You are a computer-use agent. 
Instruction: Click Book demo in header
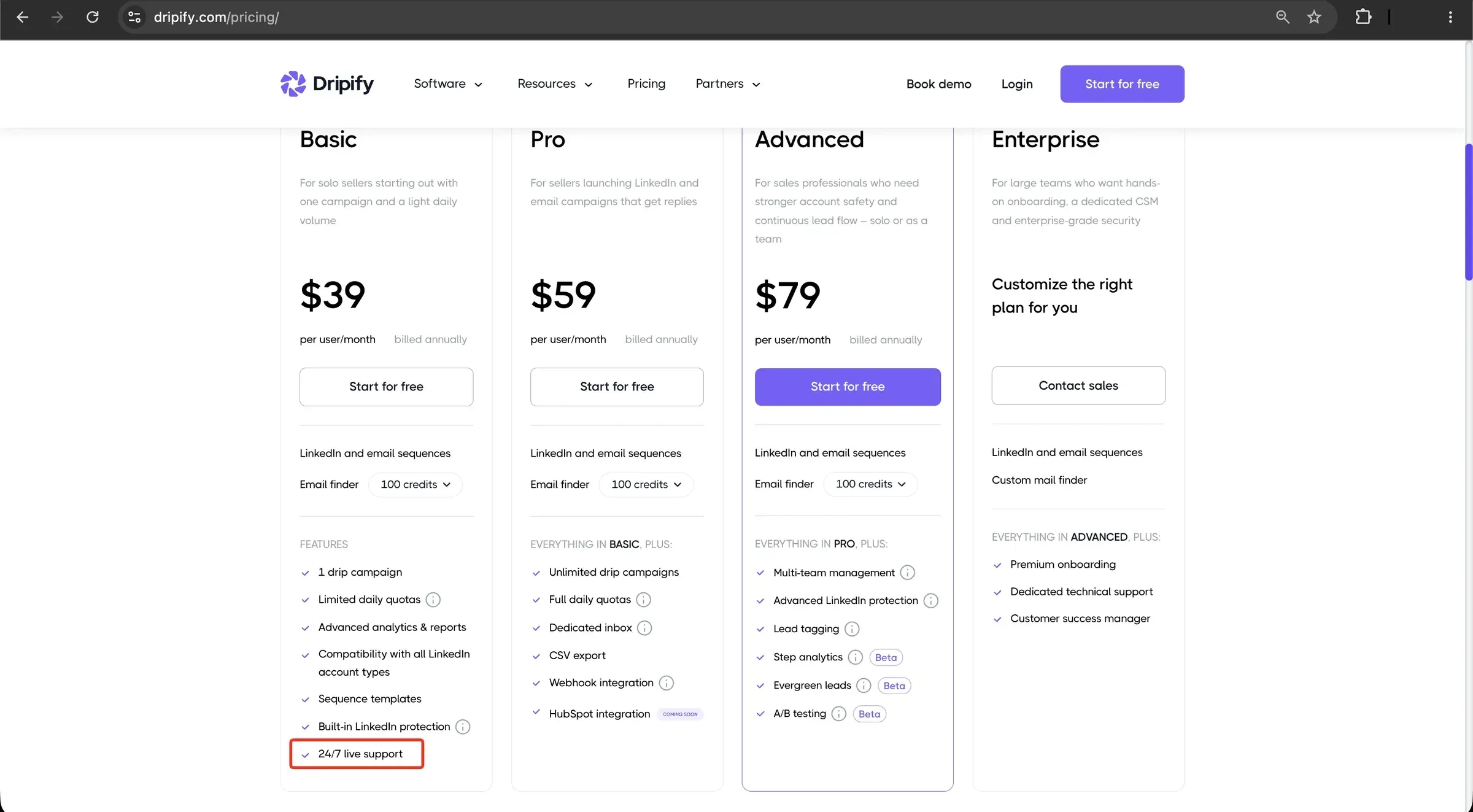(x=938, y=84)
